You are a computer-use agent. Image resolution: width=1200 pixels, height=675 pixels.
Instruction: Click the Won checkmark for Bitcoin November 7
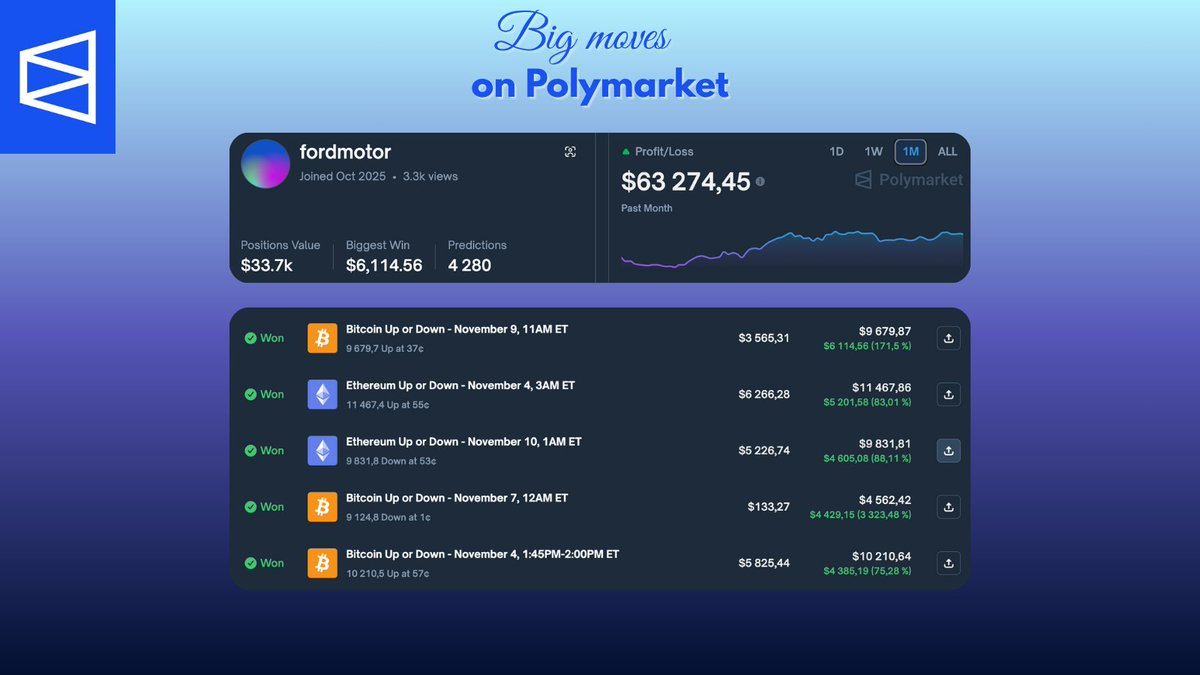(x=251, y=507)
